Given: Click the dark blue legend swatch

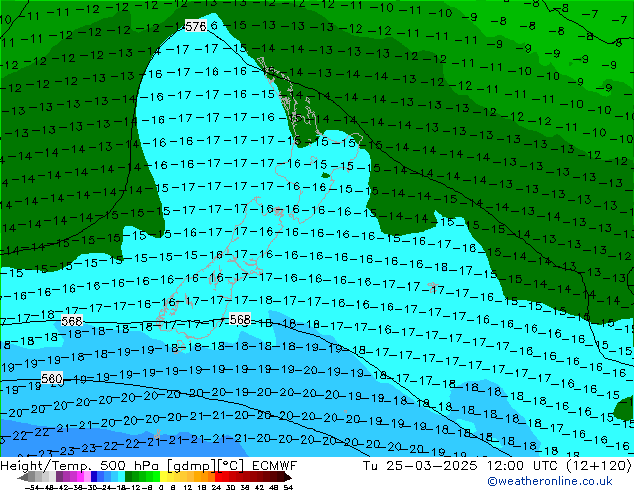Looking at the screenshot, I should coord(94,477).
